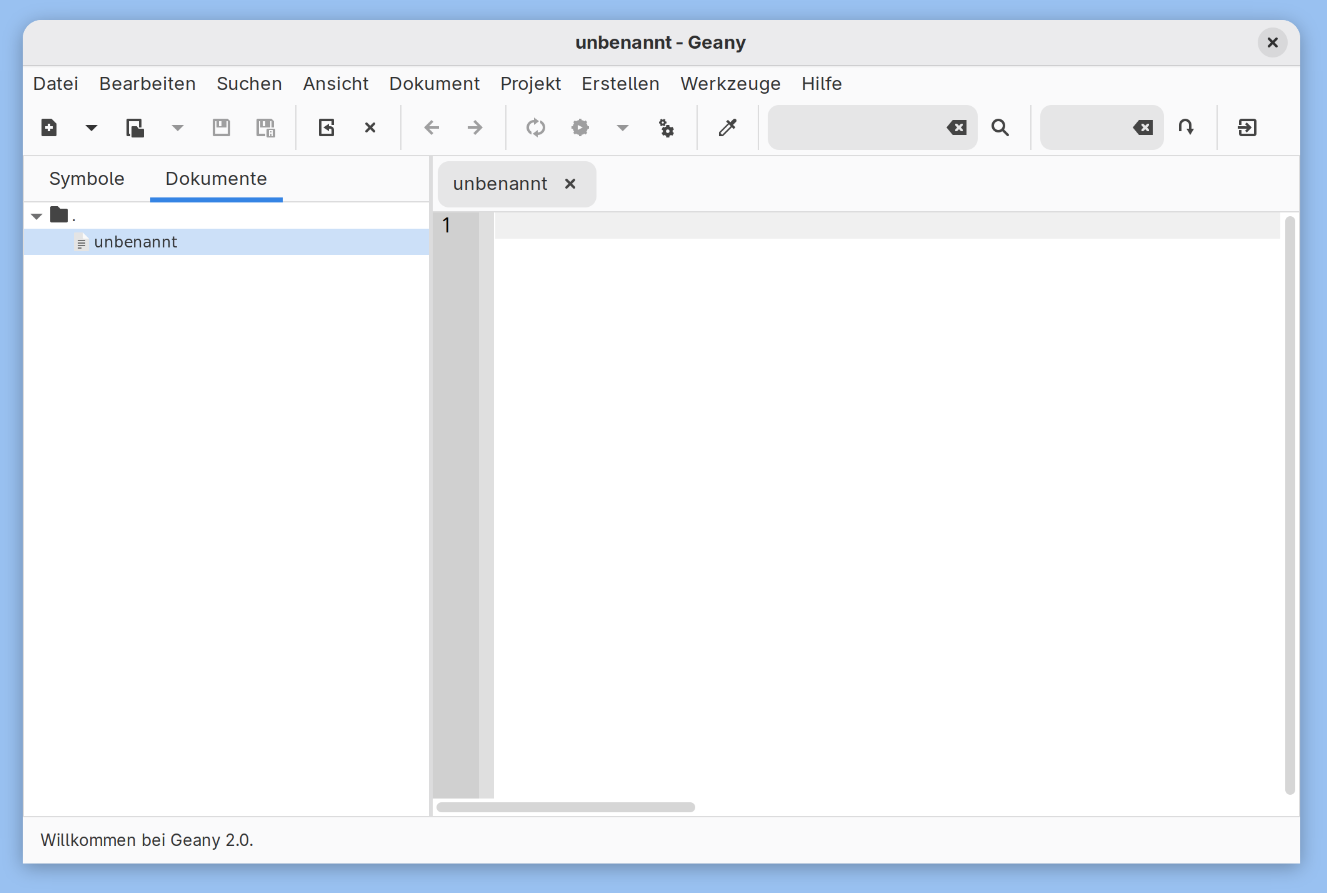The width and height of the screenshot is (1327, 893).
Task: Click the Run/Execute gears icon
Action: pyautogui.click(x=667, y=128)
